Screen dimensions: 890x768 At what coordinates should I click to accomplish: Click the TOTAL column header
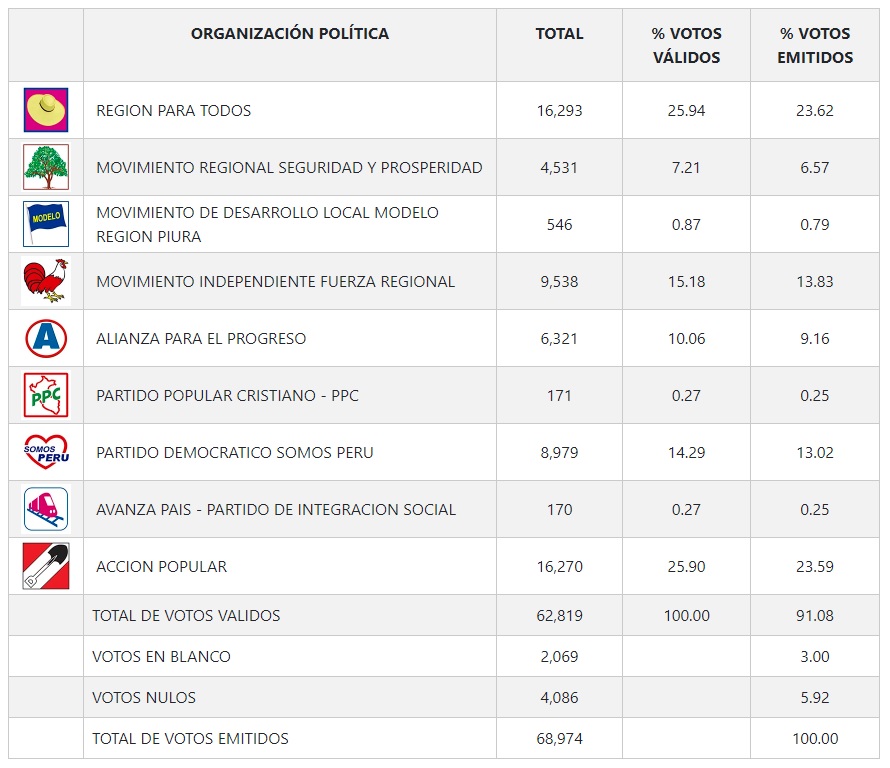(559, 34)
